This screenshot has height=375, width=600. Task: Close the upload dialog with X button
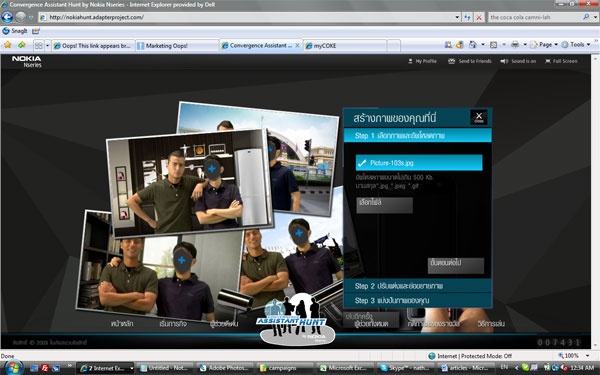click(479, 117)
